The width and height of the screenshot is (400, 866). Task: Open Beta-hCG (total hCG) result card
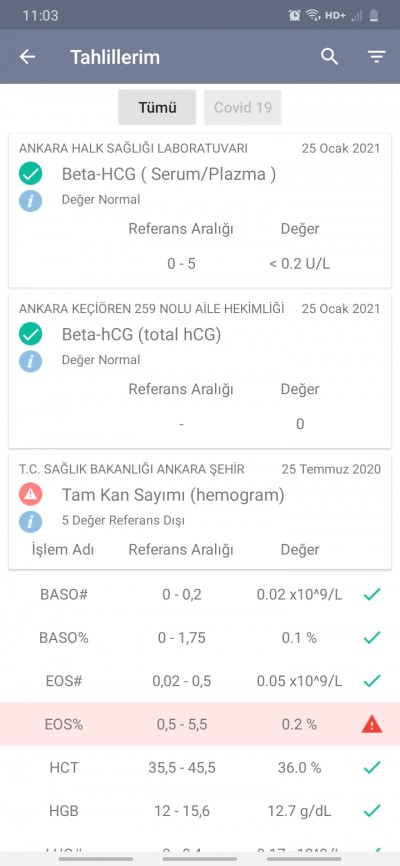(x=200, y=371)
